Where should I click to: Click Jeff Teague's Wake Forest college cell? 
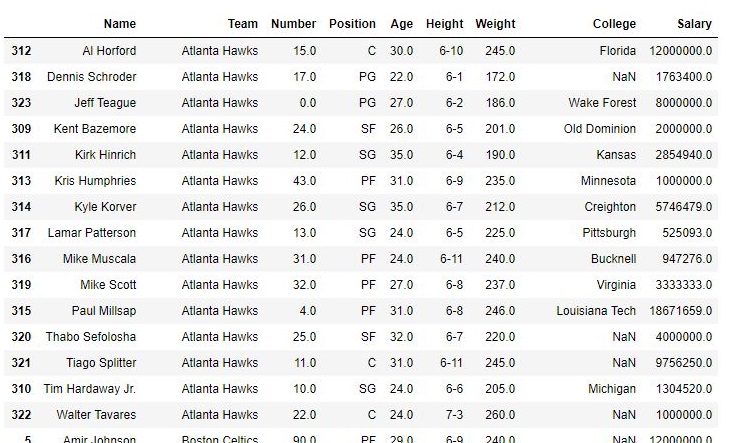coord(602,103)
